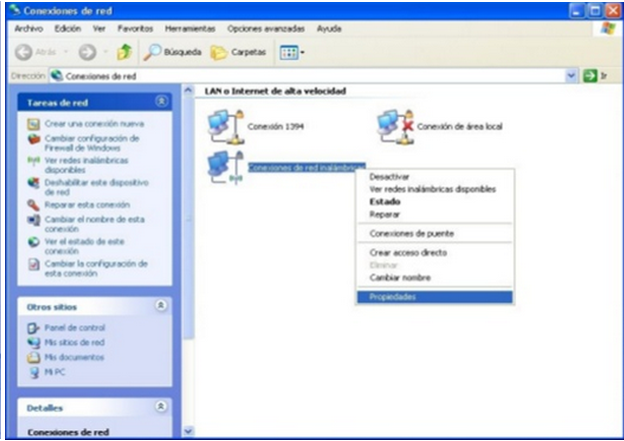Screen dimensions: 624x441
Task: Open the Archivo menu
Action: click(29, 29)
